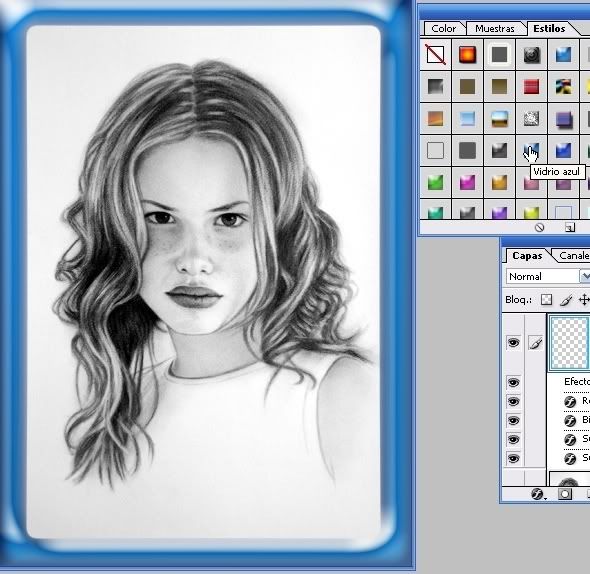This screenshot has width=590, height=574.
Task: Toggle the lock position arrows icon
Action: click(x=584, y=300)
